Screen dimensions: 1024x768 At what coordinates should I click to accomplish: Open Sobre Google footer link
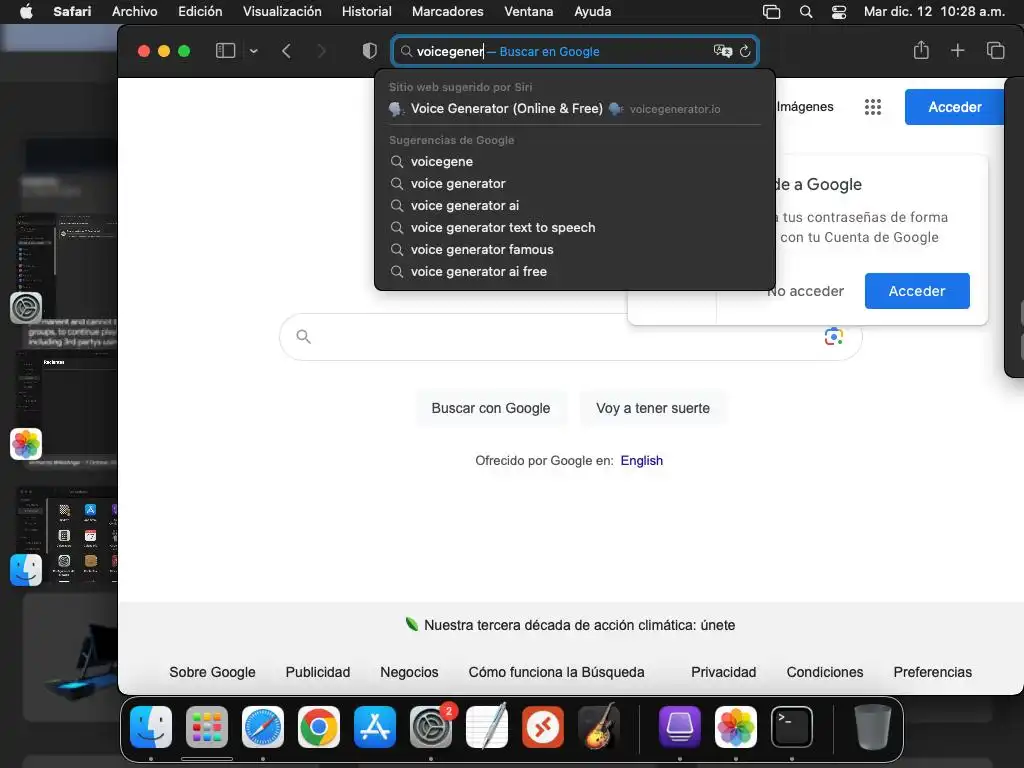(x=212, y=672)
